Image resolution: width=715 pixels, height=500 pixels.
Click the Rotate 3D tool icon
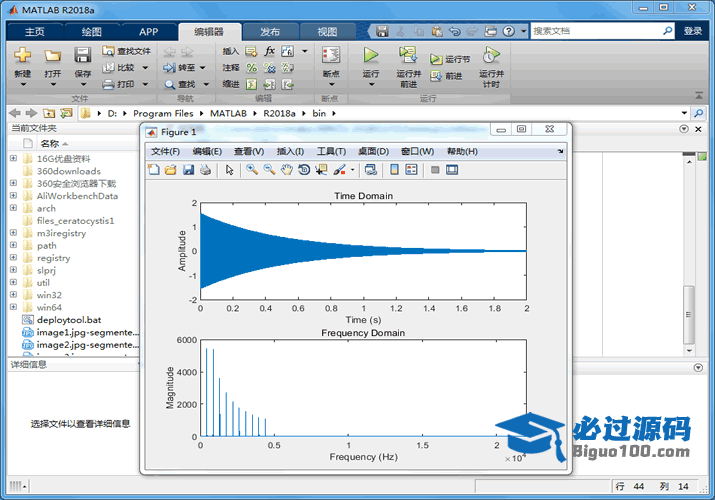click(x=303, y=170)
